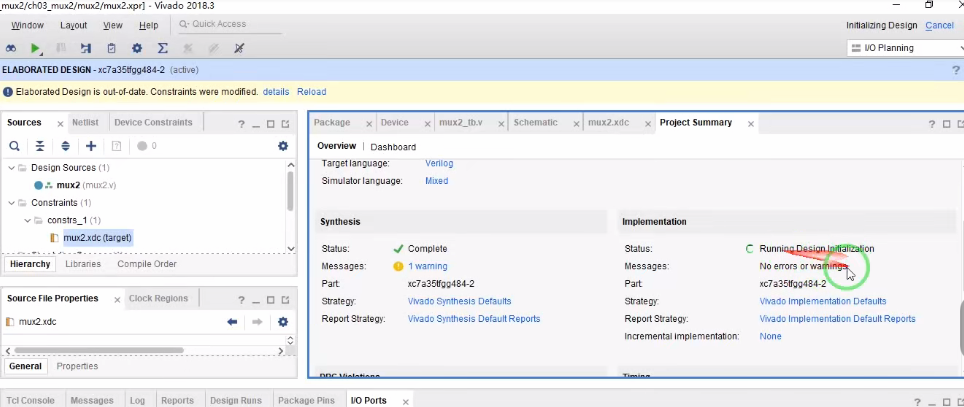The width and height of the screenshot is (964, 407).
Task: Close the Package tab
Action: (x=369, y=124)
